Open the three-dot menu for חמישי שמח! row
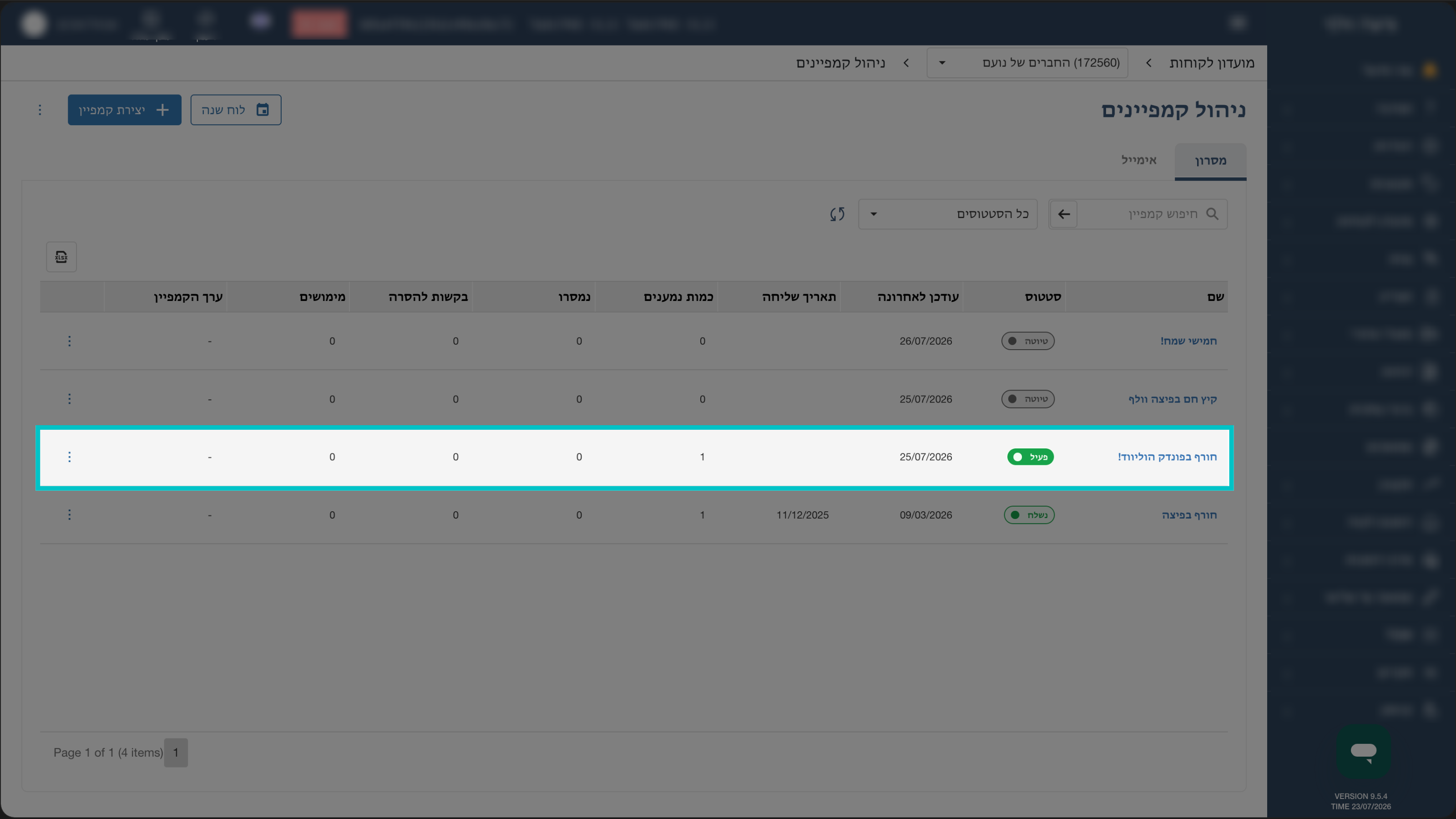 (70, 341)
